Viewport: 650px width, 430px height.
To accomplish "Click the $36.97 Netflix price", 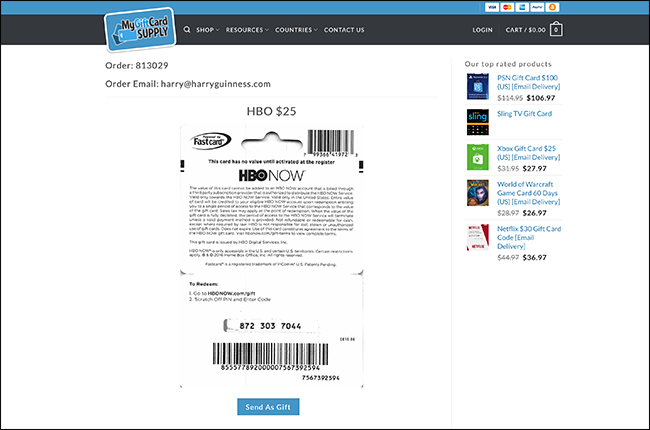I will click(x=534, y=257).
